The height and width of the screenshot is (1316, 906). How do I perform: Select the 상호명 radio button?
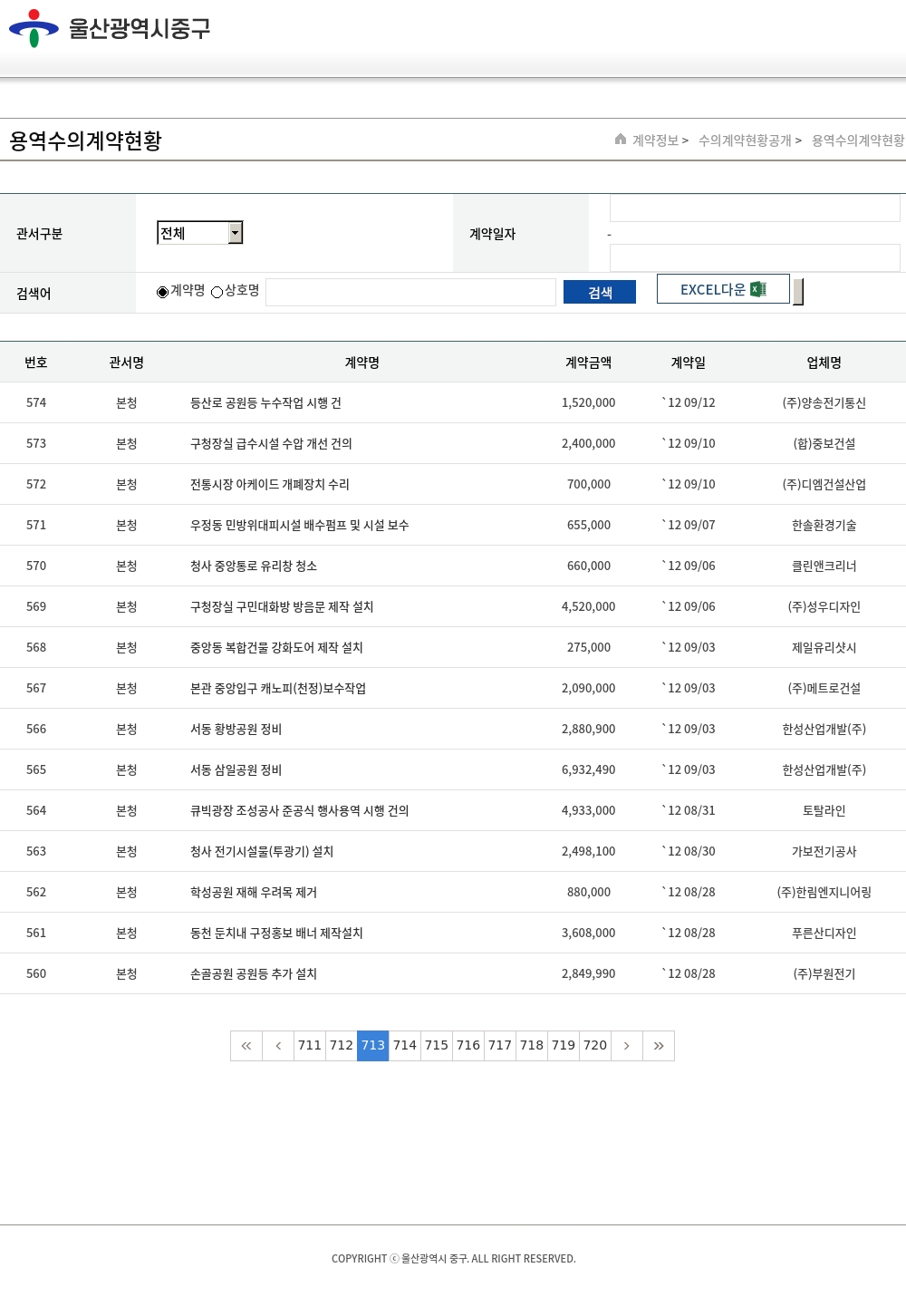click(x=217, y=292)
